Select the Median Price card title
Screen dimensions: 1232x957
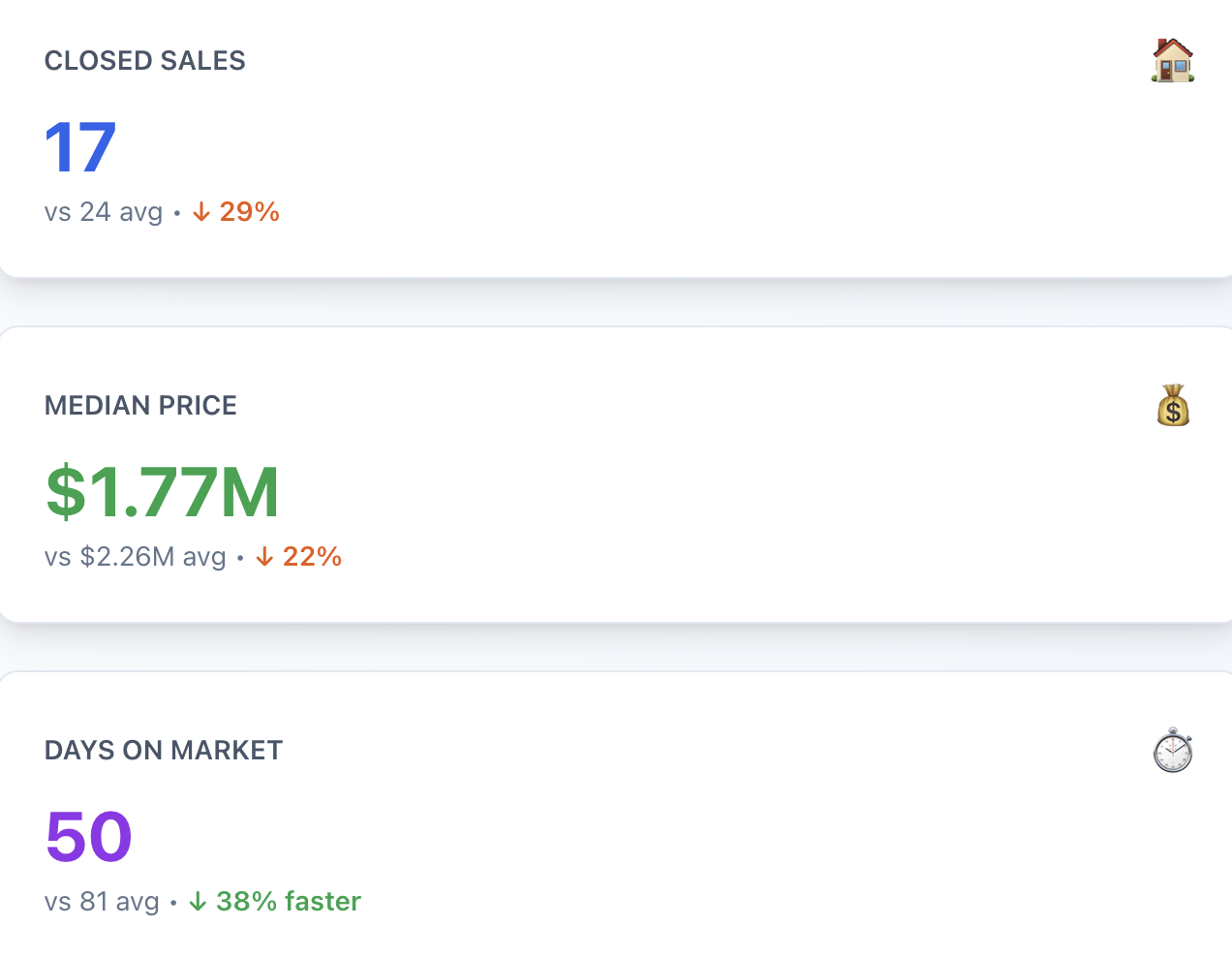(x=140, y=406)
